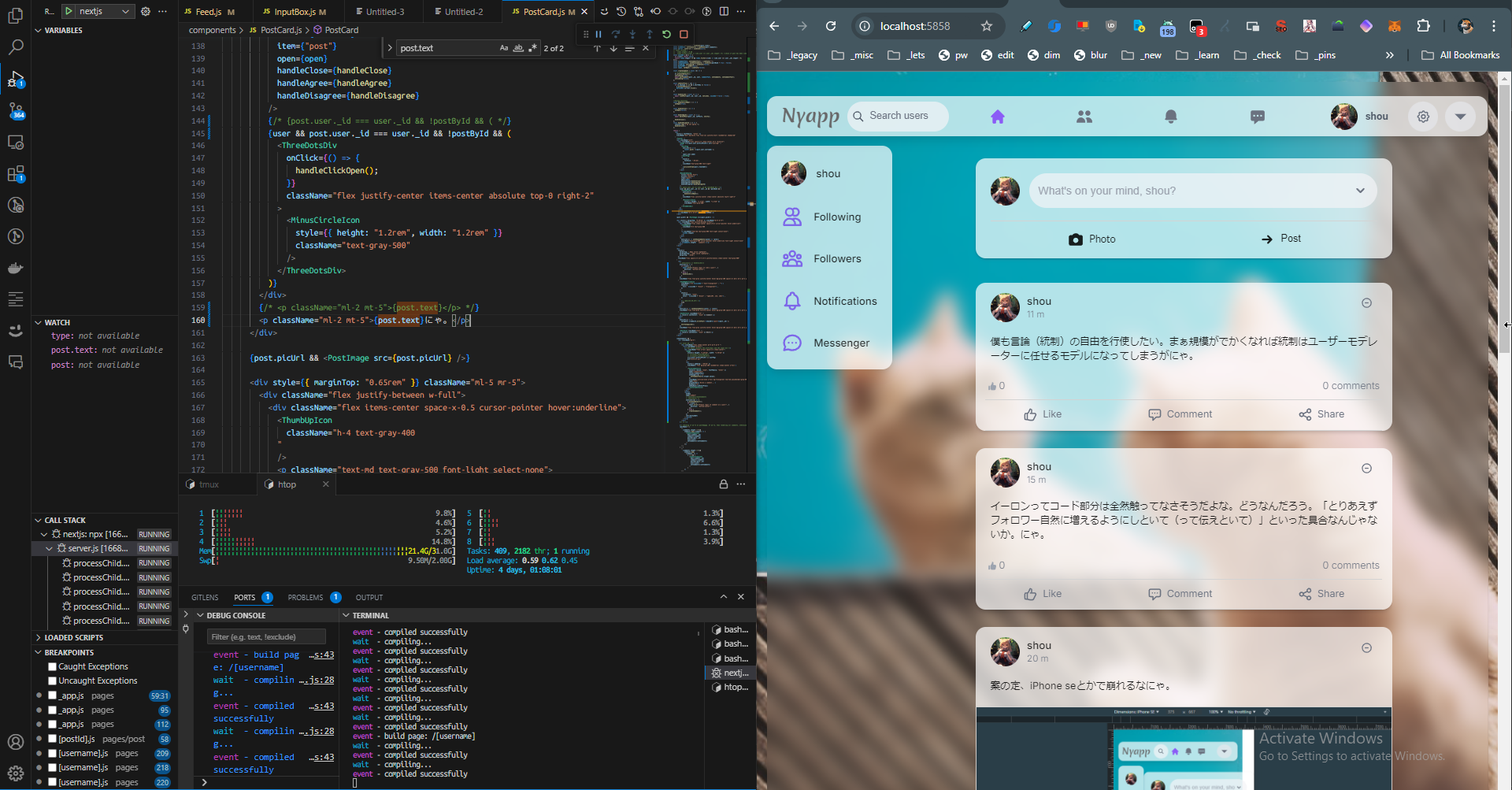Open the OUTPUT panel tab
The image size is (1512, 790).
click(x=369, y=597)
